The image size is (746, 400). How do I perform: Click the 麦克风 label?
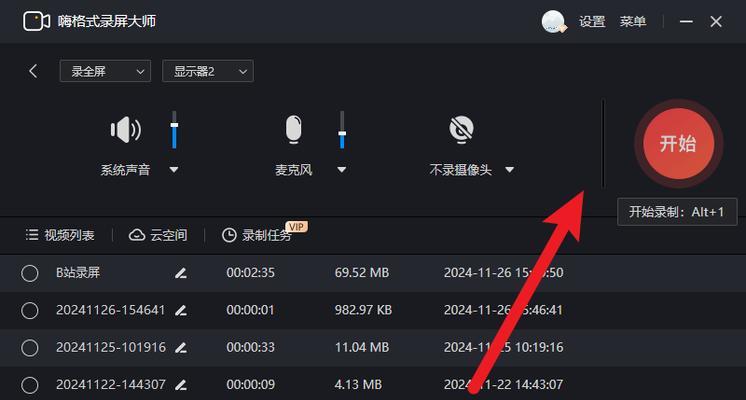294,170
